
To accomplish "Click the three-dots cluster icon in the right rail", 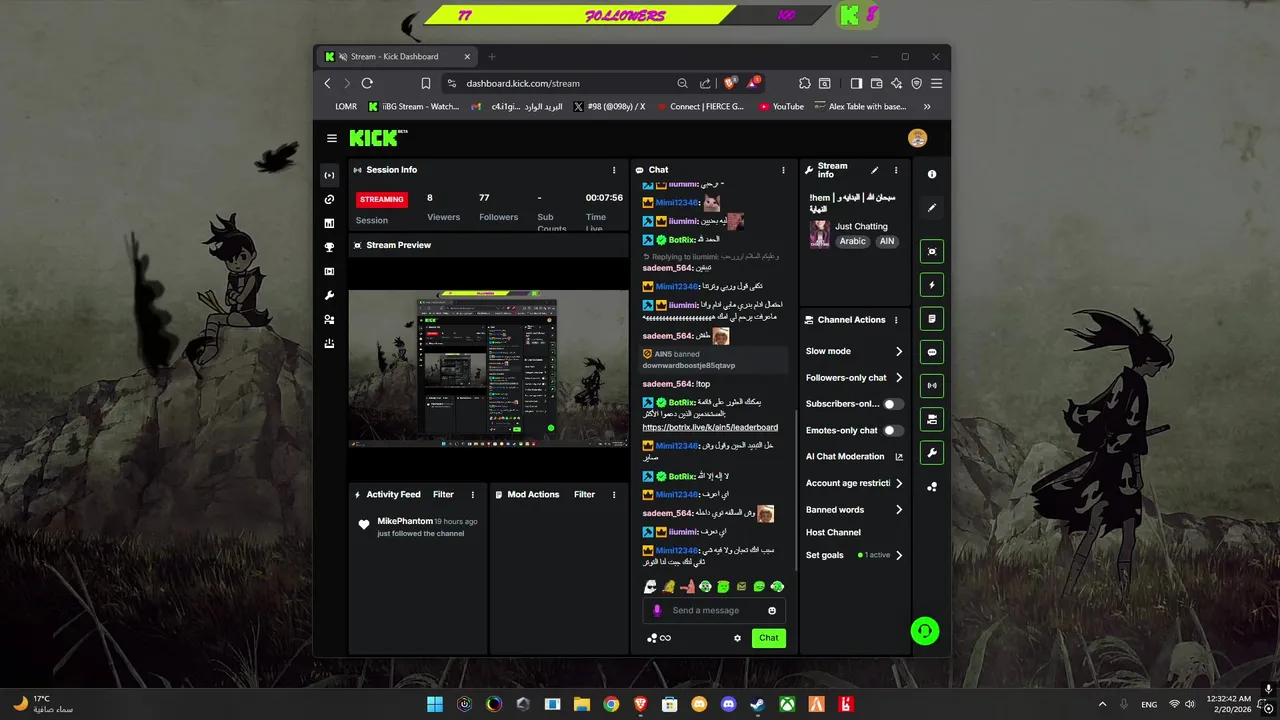I will [932, 487].
